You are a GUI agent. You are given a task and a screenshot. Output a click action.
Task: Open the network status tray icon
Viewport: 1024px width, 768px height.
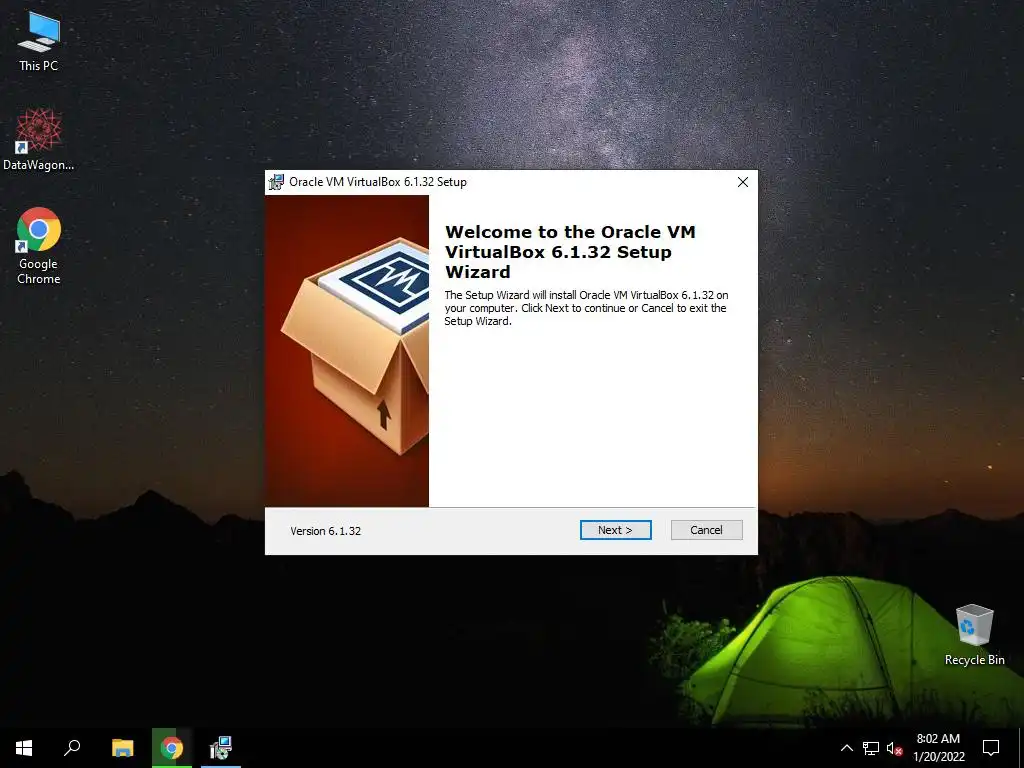pos(871,748)
